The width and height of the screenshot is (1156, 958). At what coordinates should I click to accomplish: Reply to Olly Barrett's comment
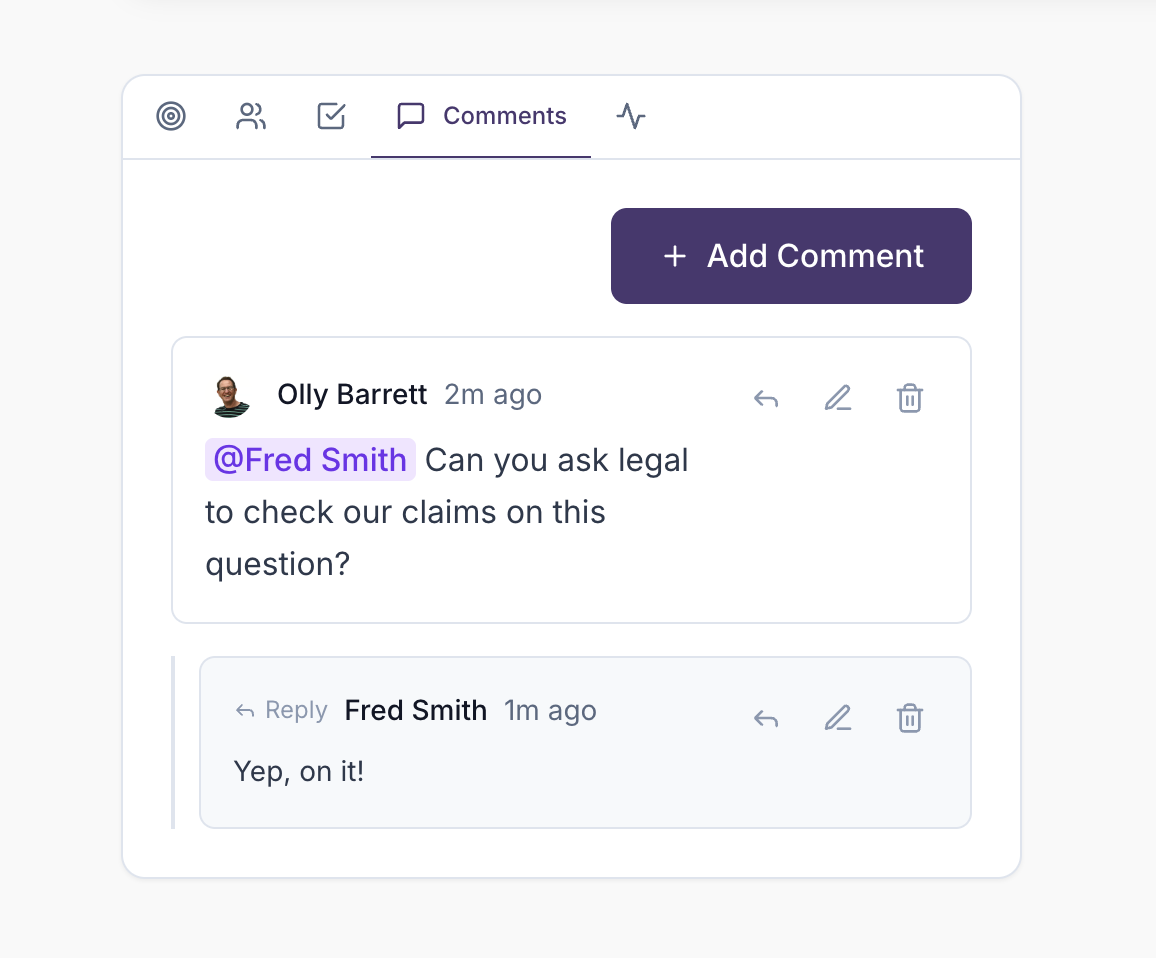click(x=765, y=397)
